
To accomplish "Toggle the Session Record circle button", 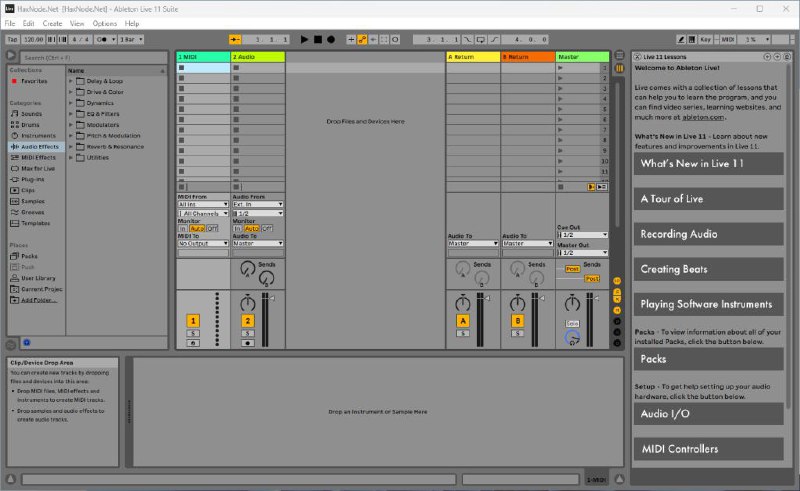I will 395,39.
